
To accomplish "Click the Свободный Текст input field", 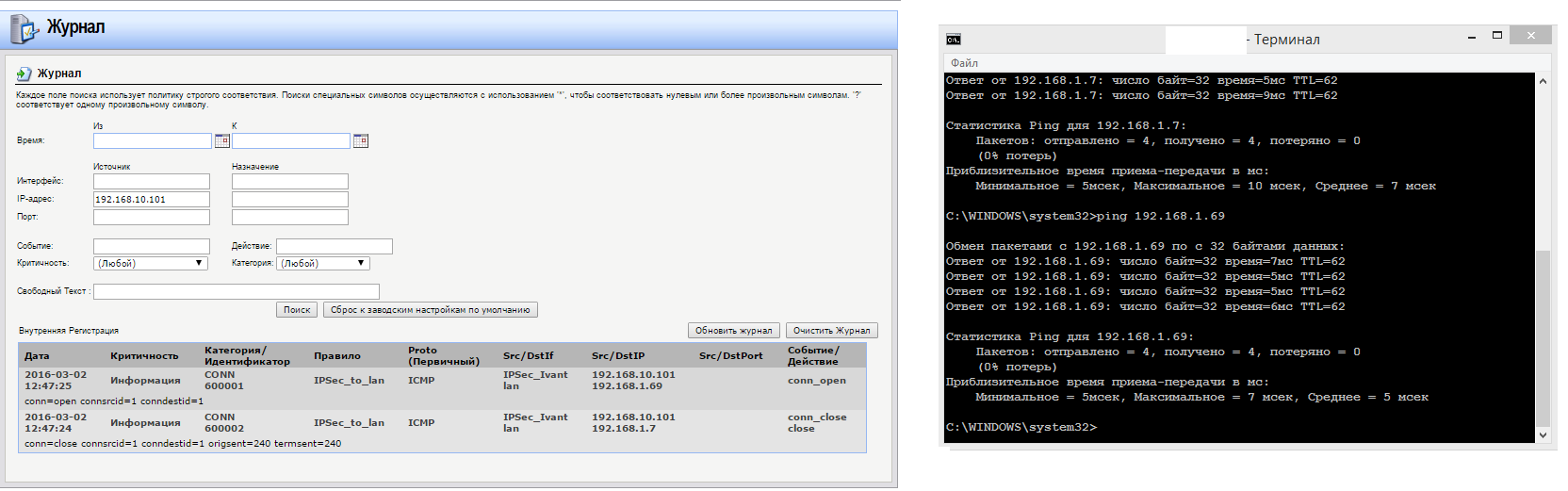I will pos(237,292).
